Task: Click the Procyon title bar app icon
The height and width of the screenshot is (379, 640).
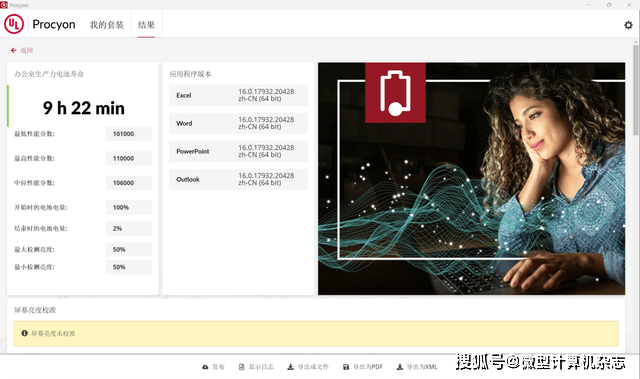Action: (4, 5)
